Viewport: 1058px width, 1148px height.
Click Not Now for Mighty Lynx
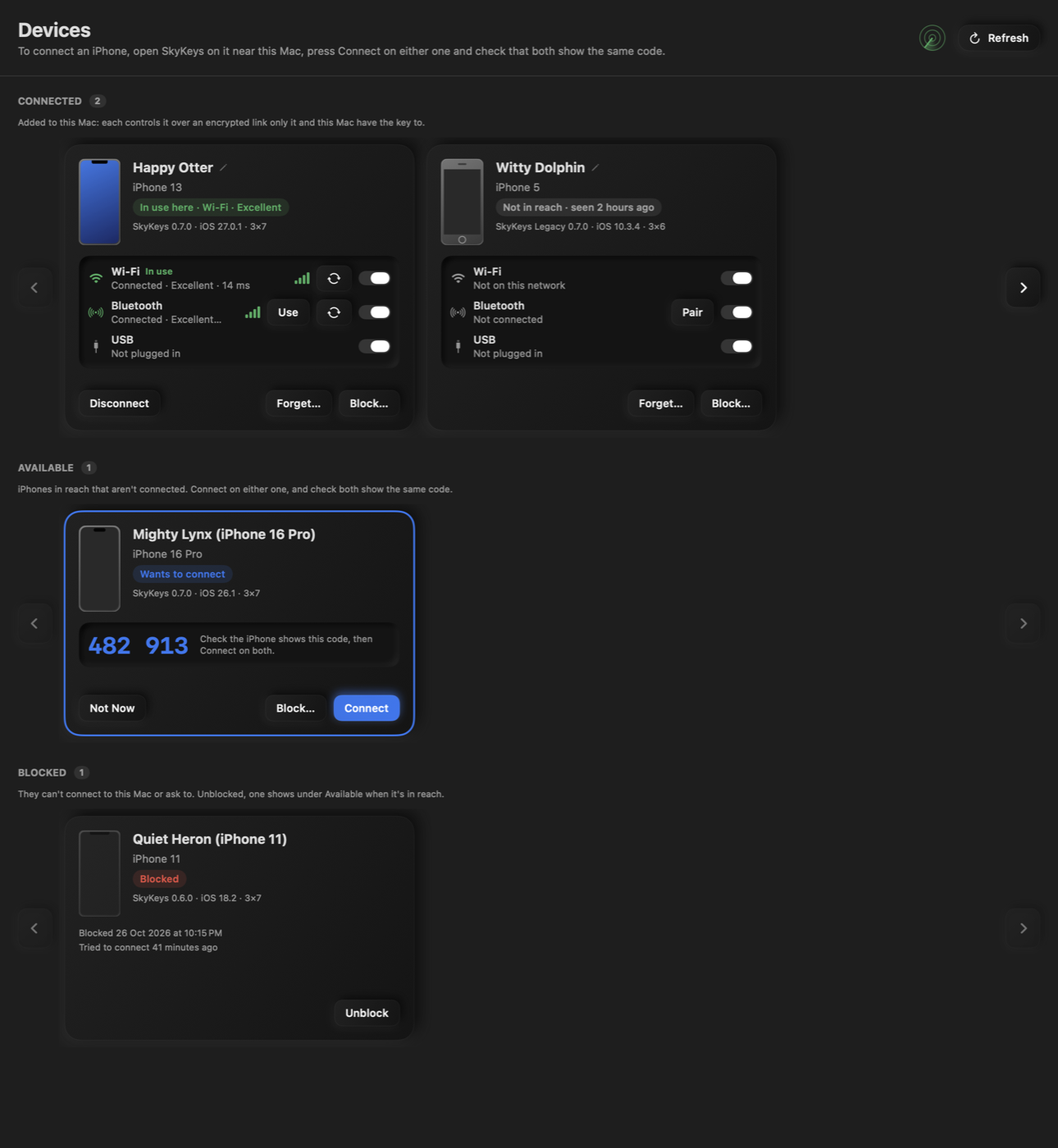[112, 708]
